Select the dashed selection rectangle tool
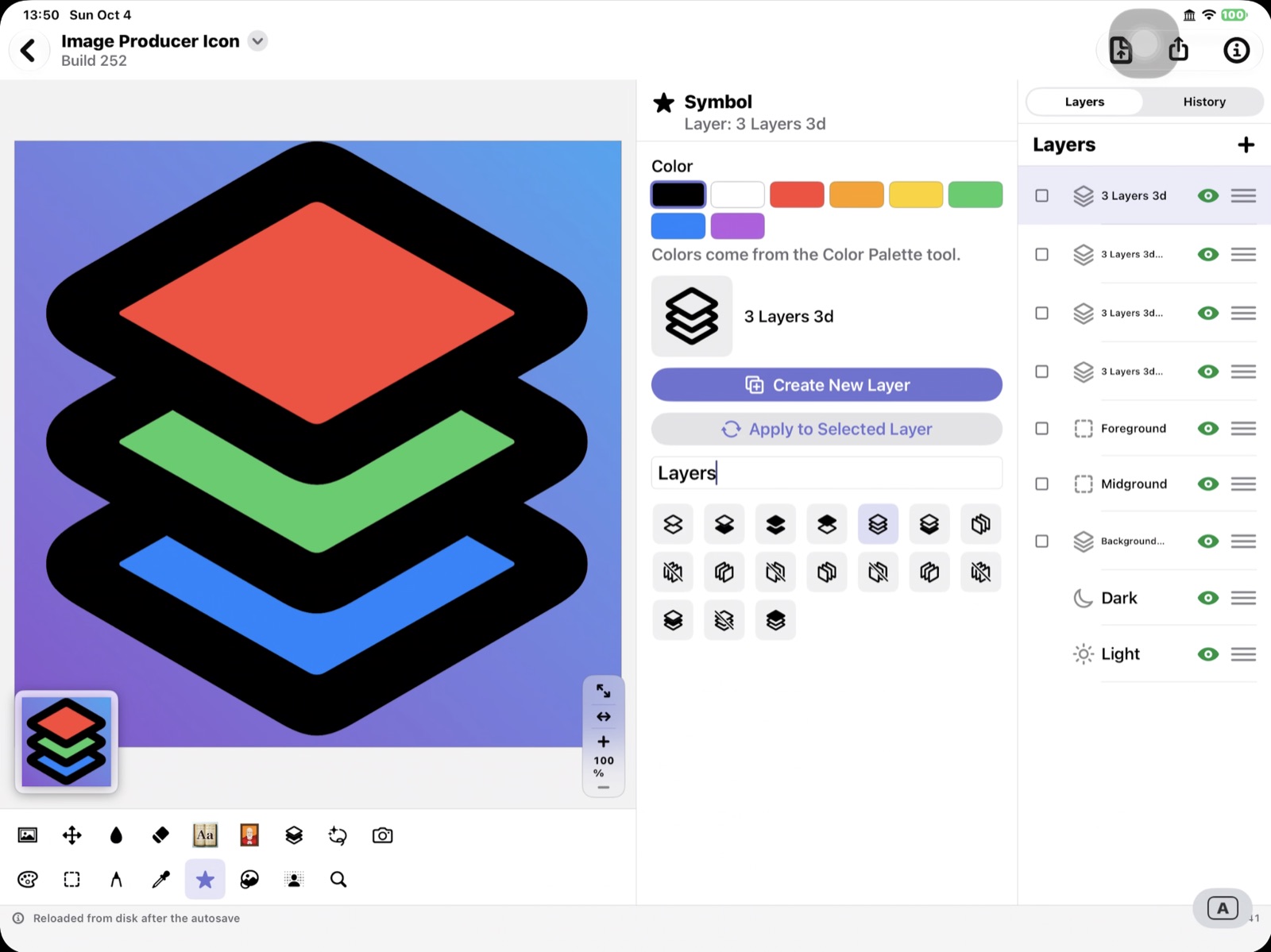Viewport: 1271px width, 952px height. pyautogui.click(x=72, y=879)
